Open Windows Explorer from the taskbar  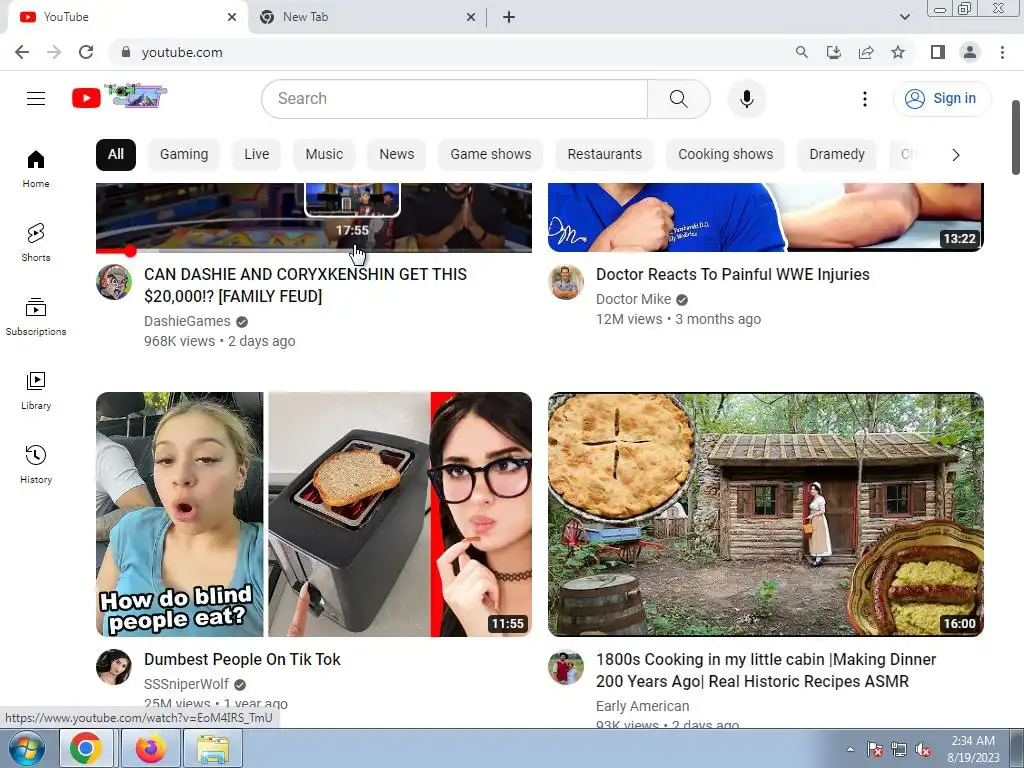pyautogui.click(x=213, y=749)
